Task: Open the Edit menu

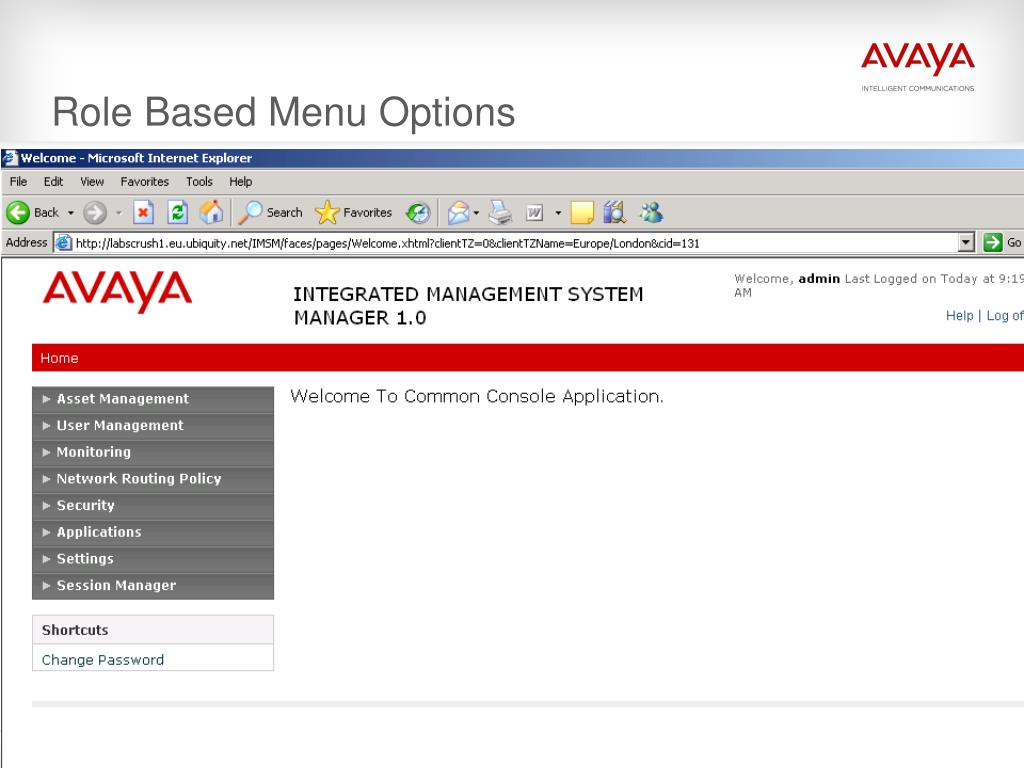Action: [54, 182]
